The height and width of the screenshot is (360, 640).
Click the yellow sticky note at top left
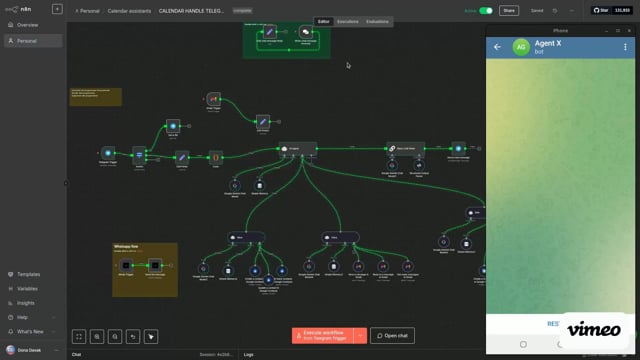pos(96,97)
